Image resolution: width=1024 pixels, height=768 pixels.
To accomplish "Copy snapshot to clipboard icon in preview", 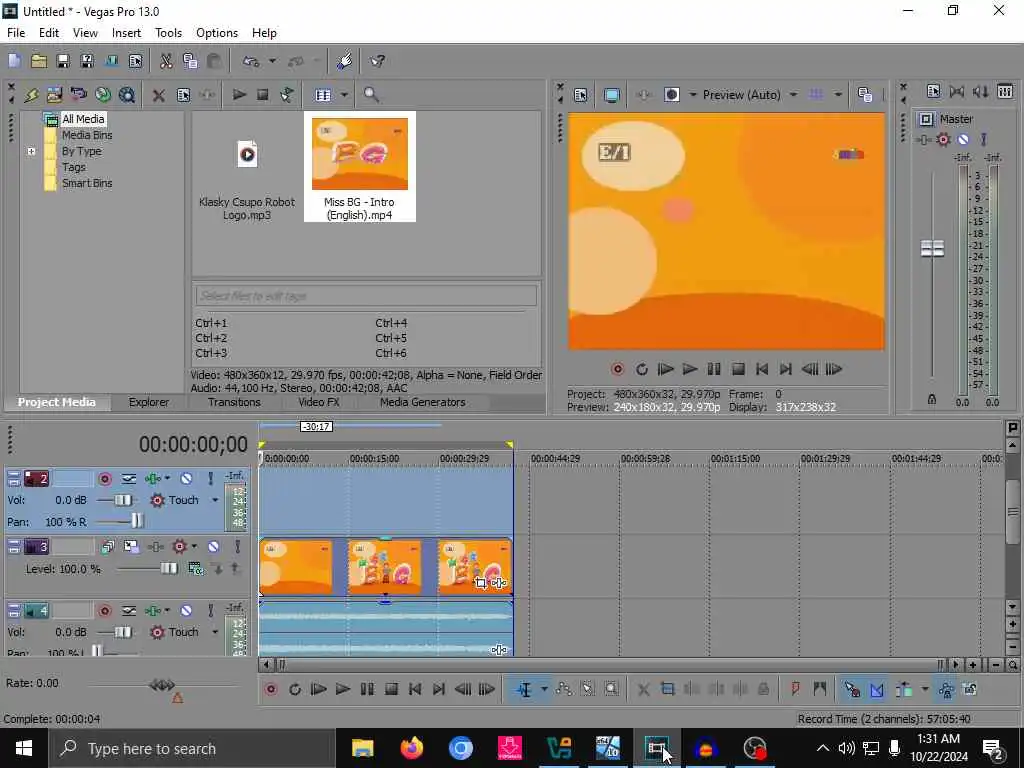I will coord(865,95).
